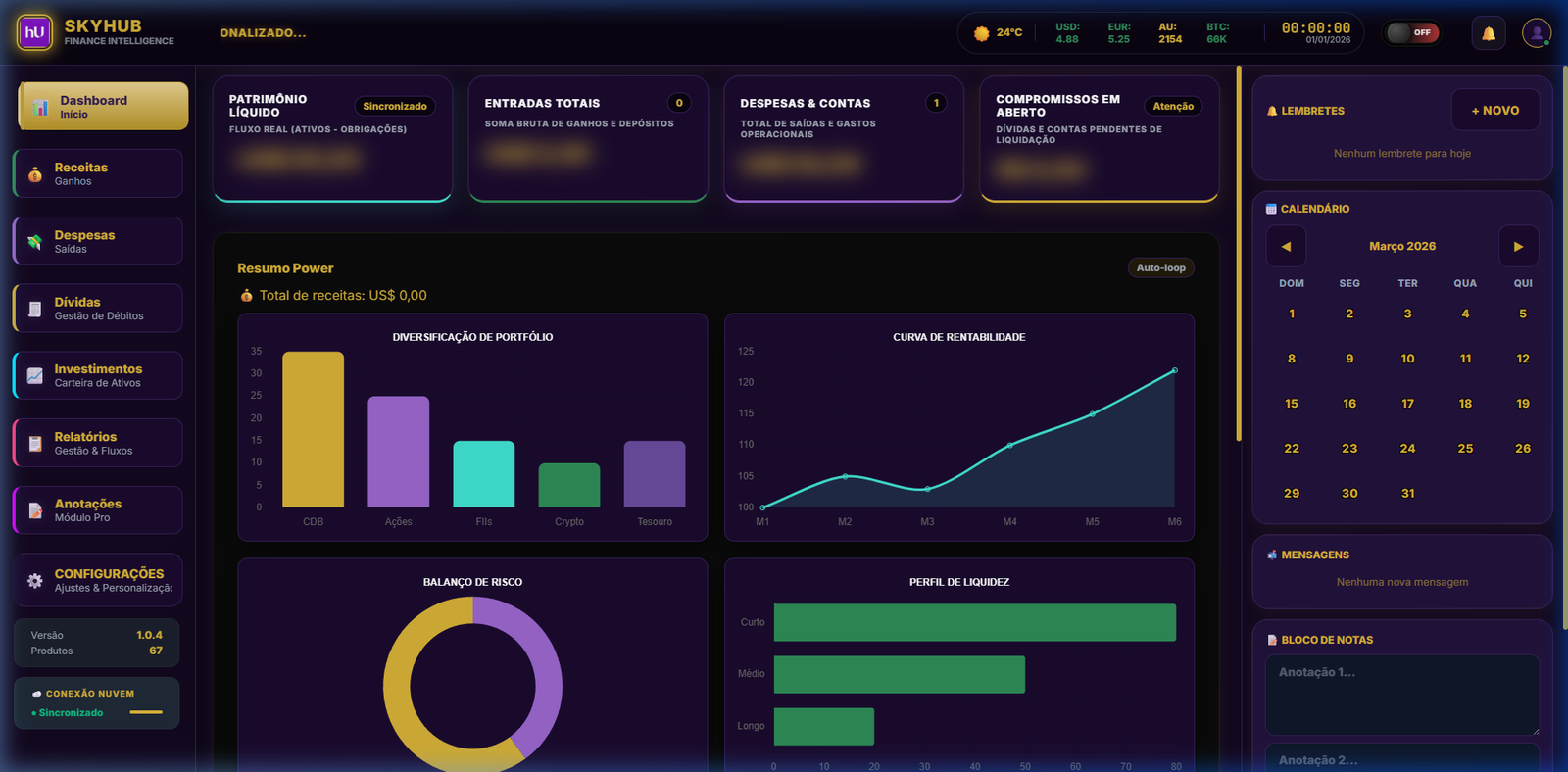Open the user profile avatar

pyautogui.click(x=1536, y=33)
